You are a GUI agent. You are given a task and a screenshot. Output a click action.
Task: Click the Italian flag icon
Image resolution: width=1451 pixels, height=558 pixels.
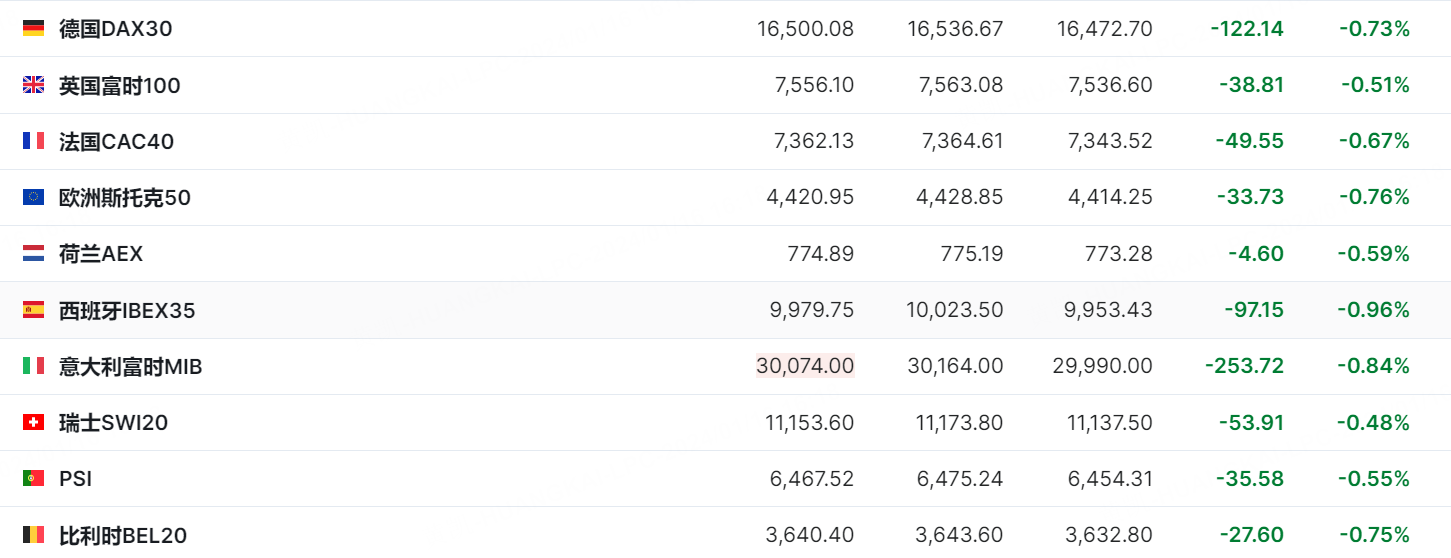33,366
